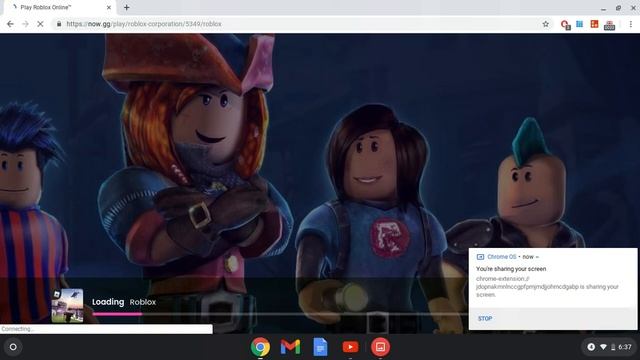Click the "Loading" text label
The height and width of the screenshot is (360, 640).
pyautogui.click(x=108, y=302)
